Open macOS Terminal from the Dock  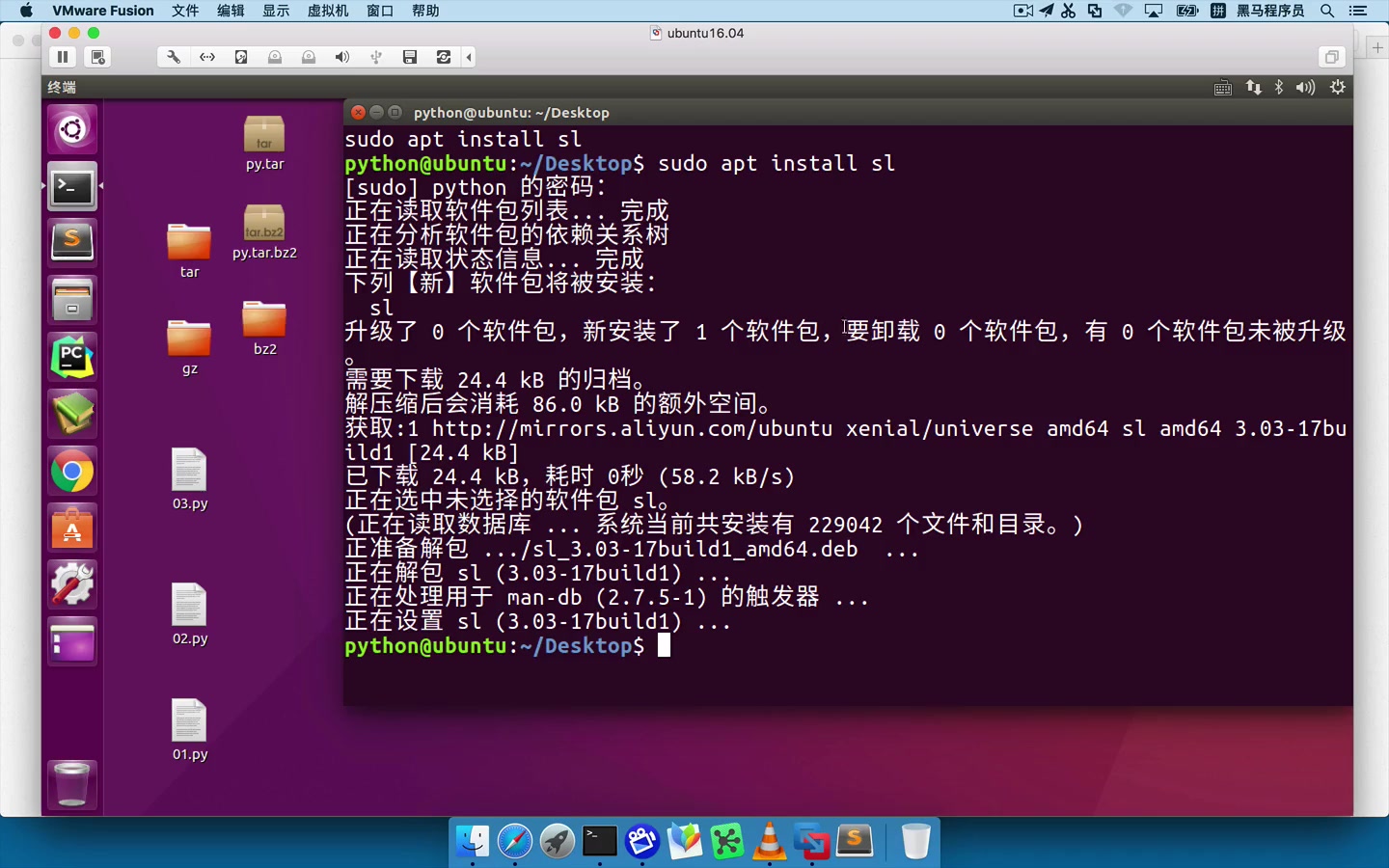coord(600,841)
